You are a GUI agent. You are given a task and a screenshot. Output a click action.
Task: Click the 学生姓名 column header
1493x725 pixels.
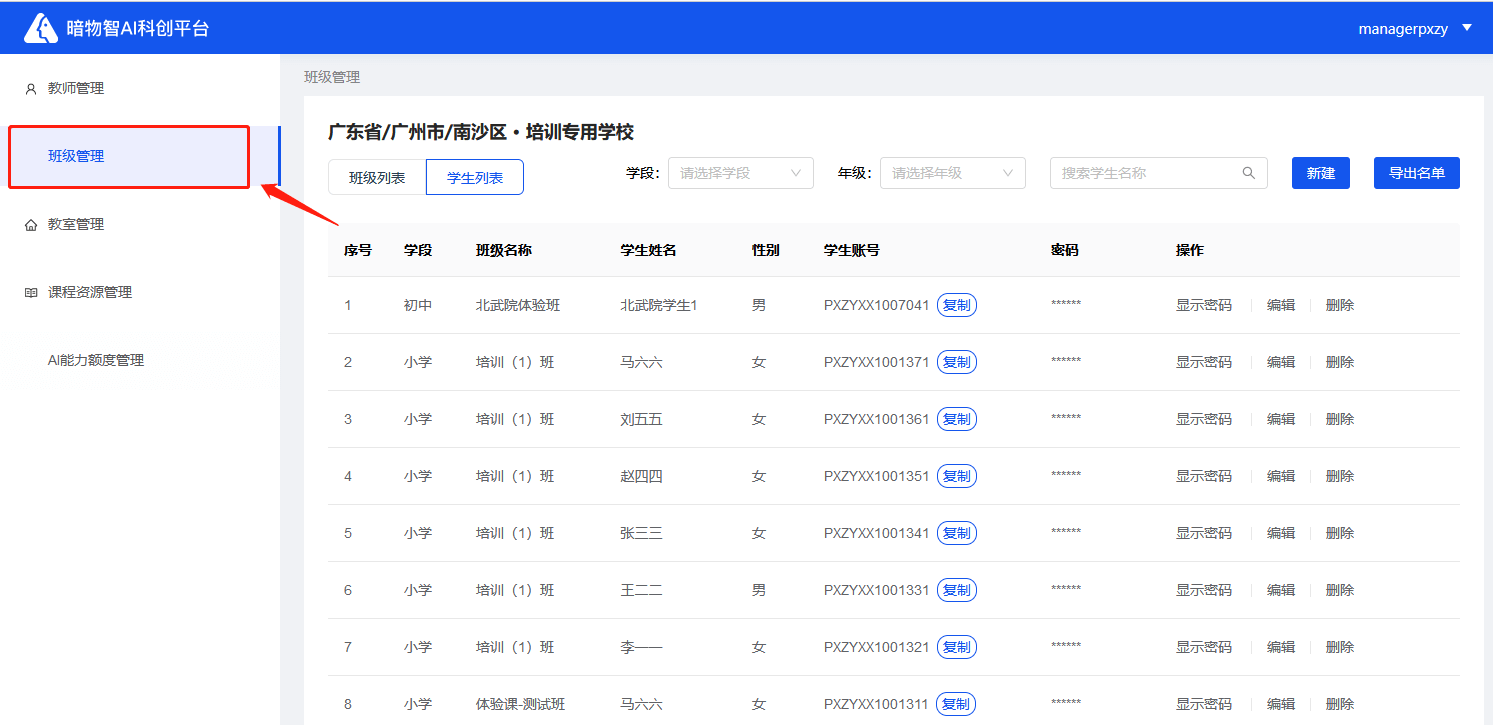tap(648, 250)
